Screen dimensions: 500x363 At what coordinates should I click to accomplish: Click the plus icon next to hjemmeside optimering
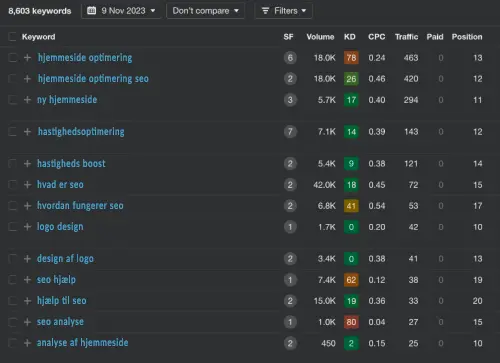27,58
